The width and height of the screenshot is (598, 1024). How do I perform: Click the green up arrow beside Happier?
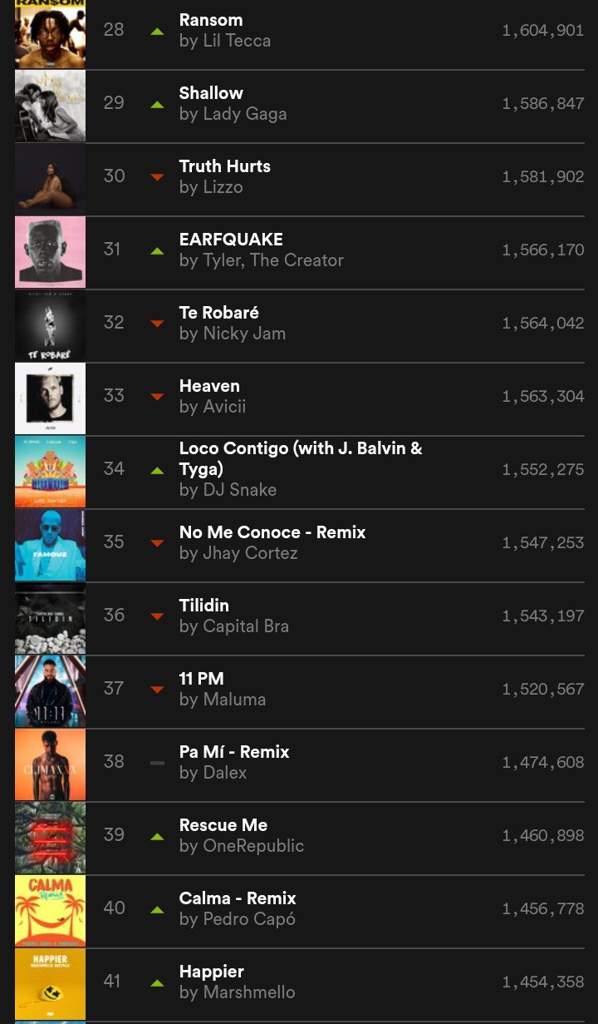[x=157, y=982]
